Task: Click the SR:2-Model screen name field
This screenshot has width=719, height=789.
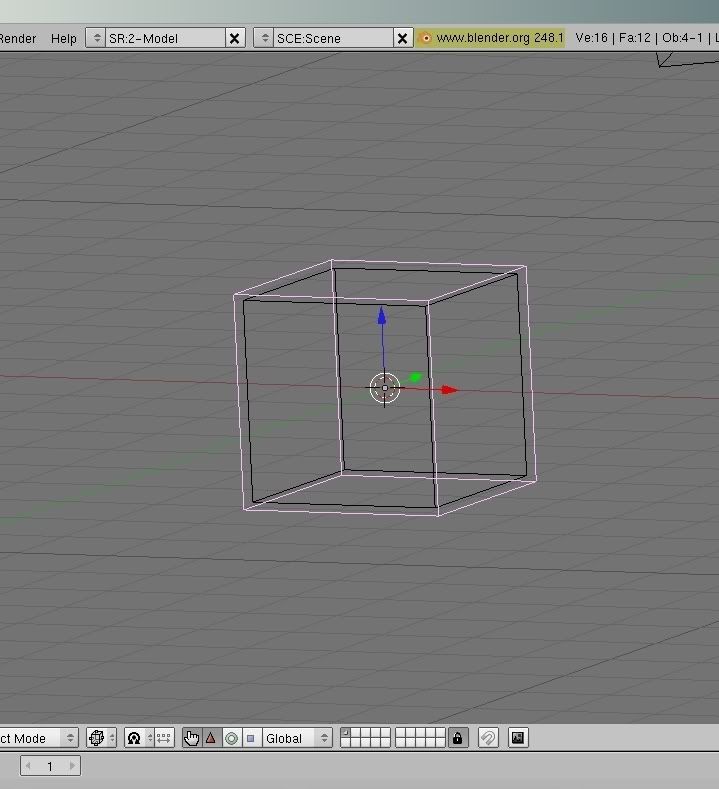Action: point(165,38)
